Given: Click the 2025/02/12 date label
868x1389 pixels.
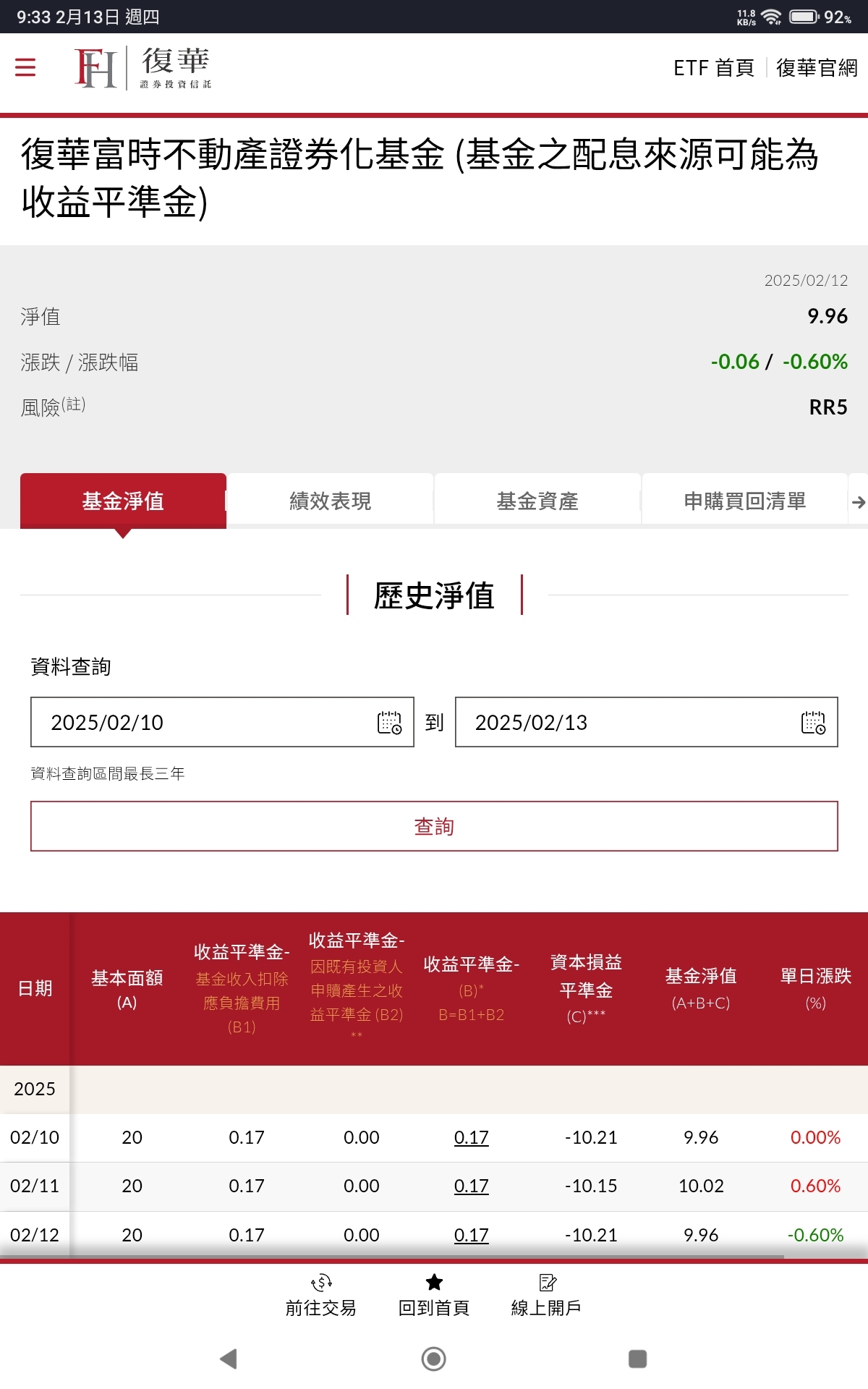Looking at the screenshot, I should [806, 280].
